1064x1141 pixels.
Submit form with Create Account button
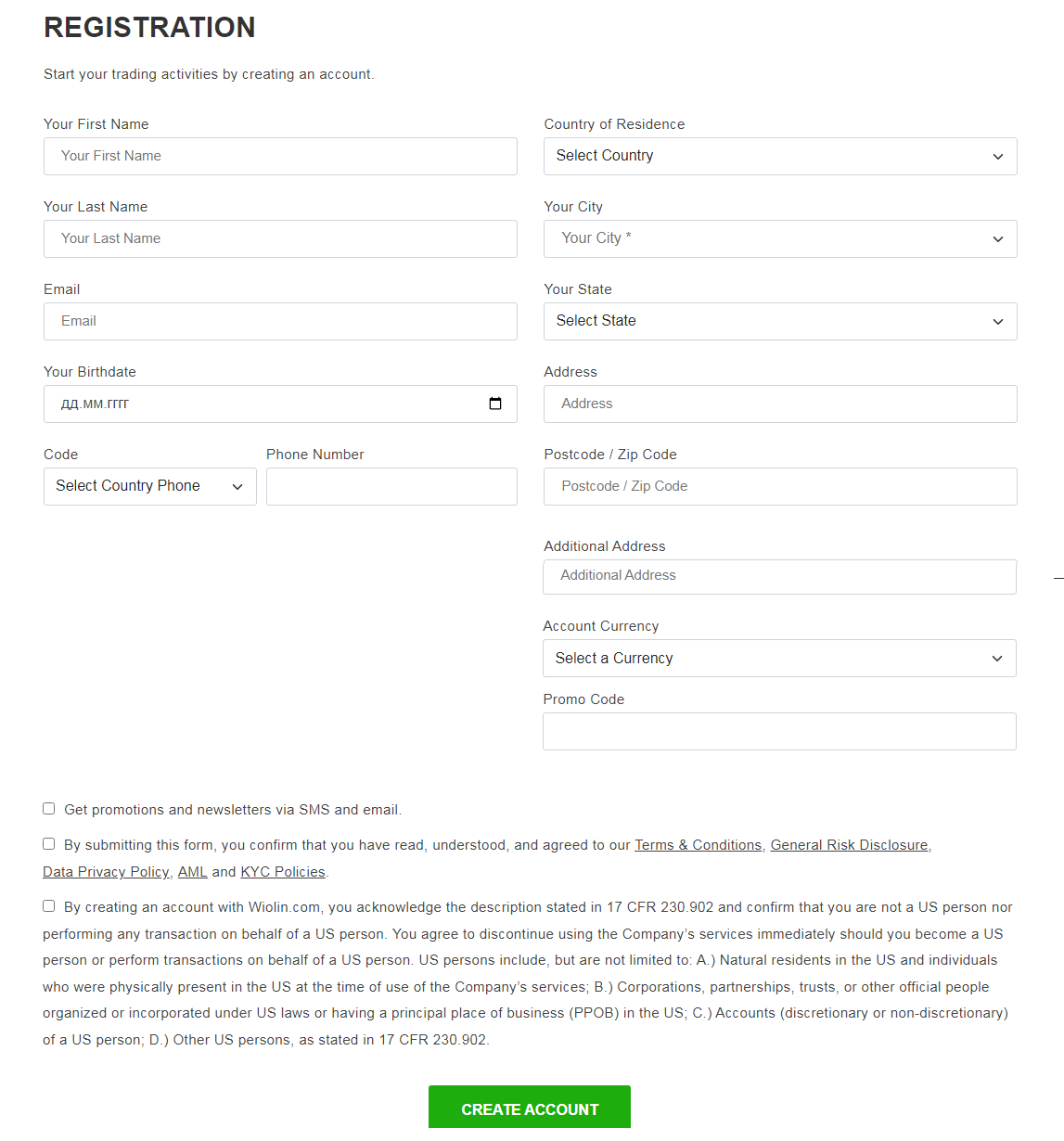(x=530, y=1109)
